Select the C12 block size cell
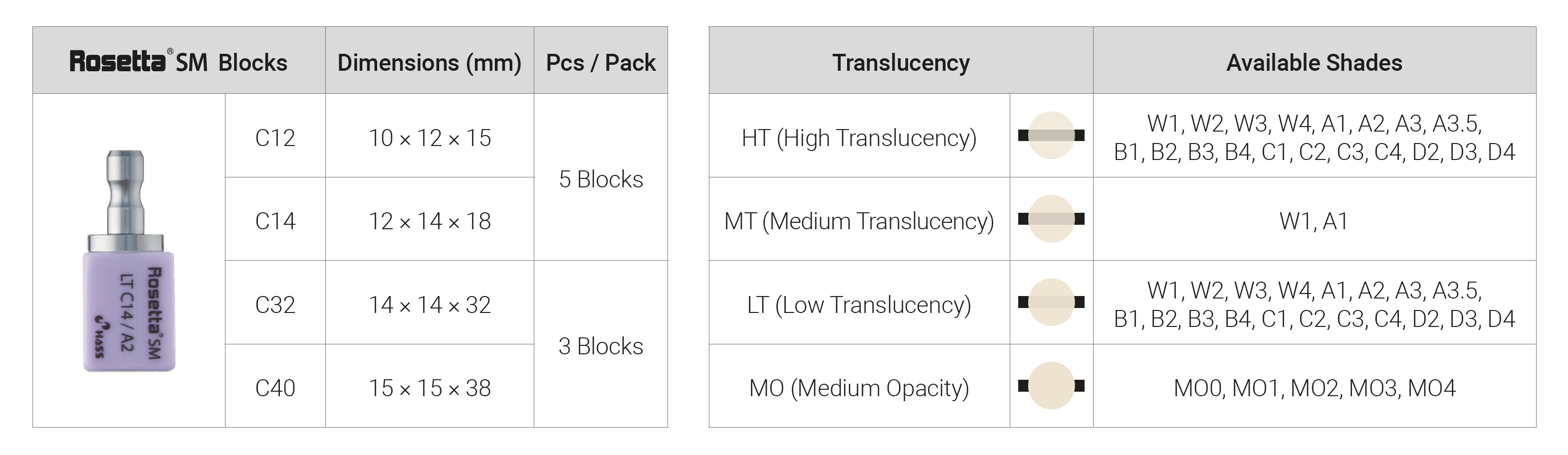Viewport: 1568px width, 455px height. tap(275, 138)
